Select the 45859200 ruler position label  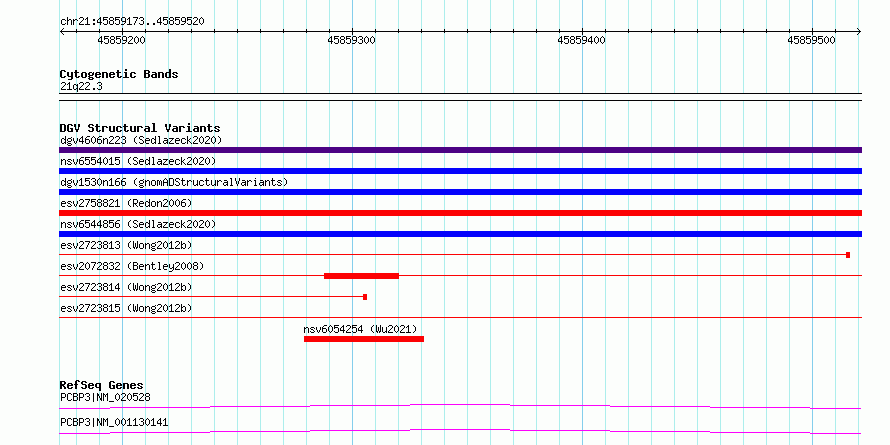click(121, 40)
